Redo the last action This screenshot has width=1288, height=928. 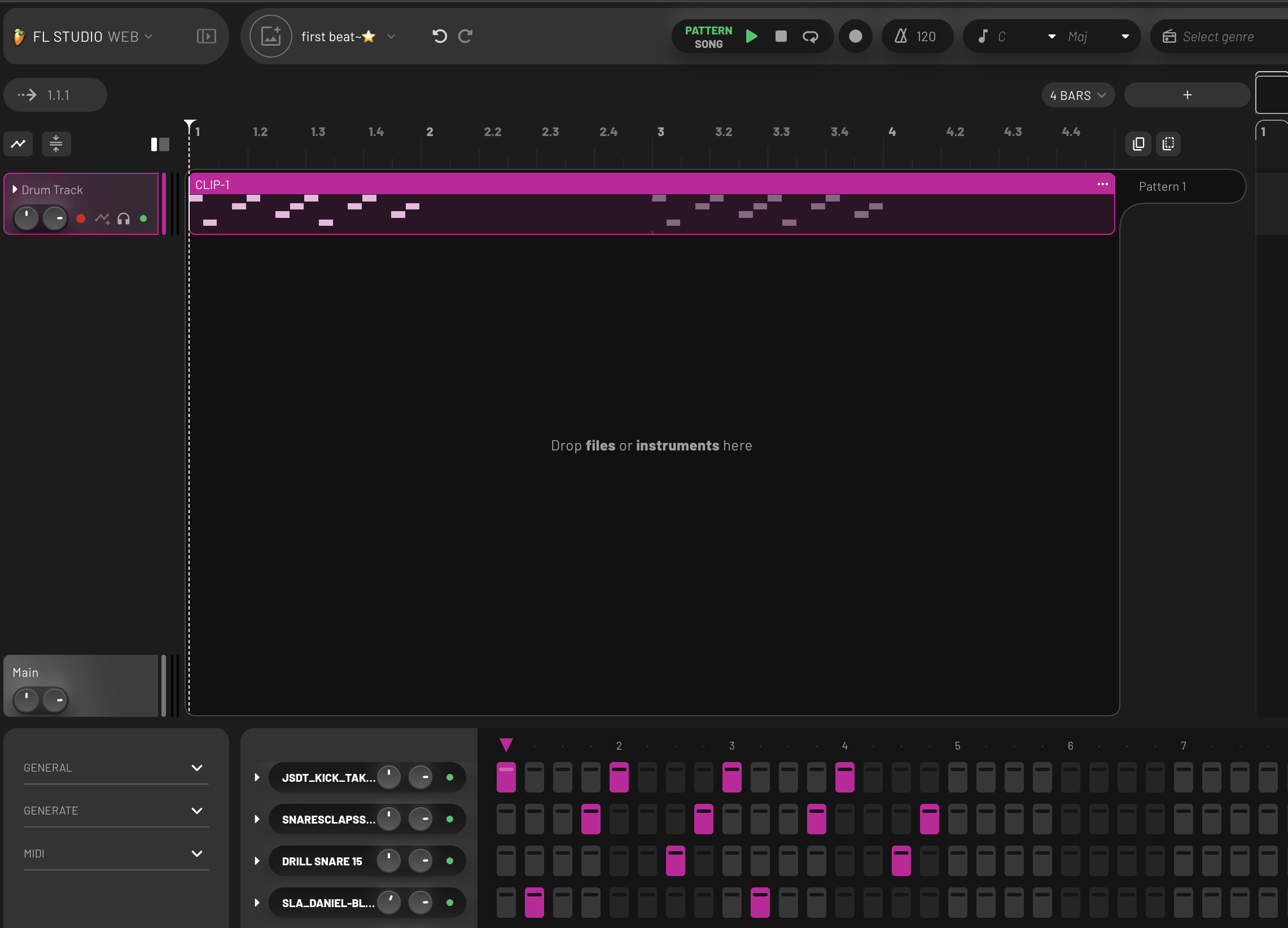466,36
